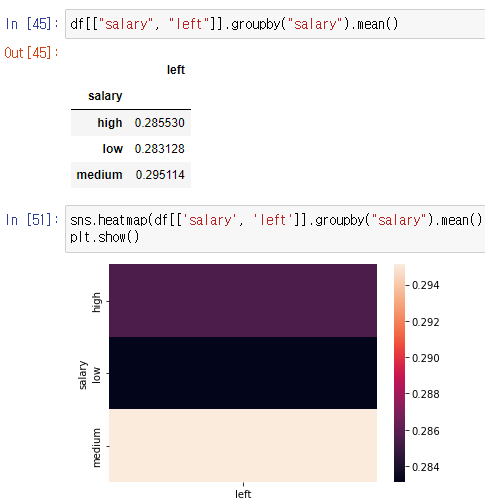Click the value 0.283128 in table
Image resolution: width=485 pixels, height=503 pixels.
pos(159,149)
